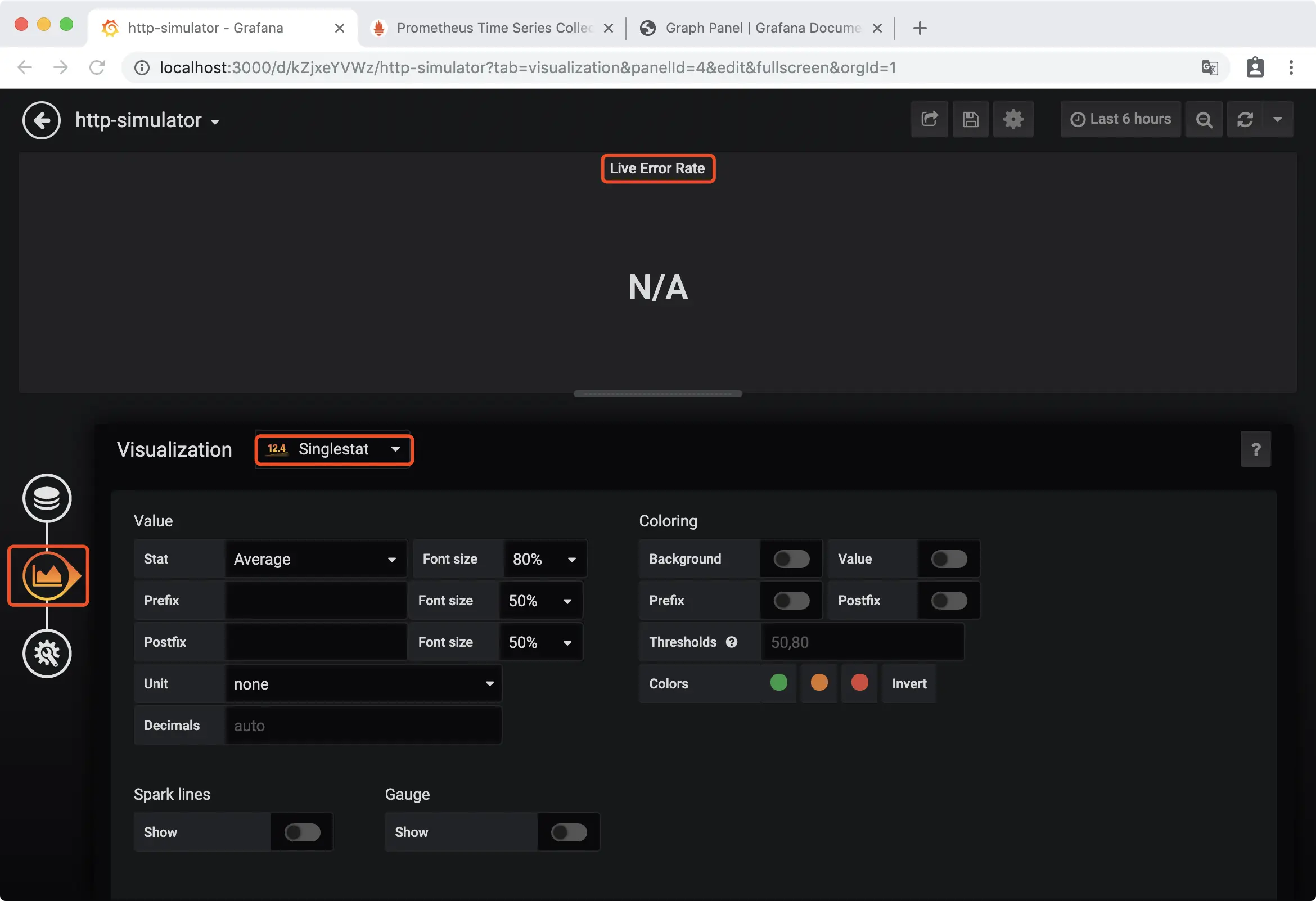This screenshot has width=1316, height=901.
Task: Pick the green threshold color
Action: pos(778,682)
